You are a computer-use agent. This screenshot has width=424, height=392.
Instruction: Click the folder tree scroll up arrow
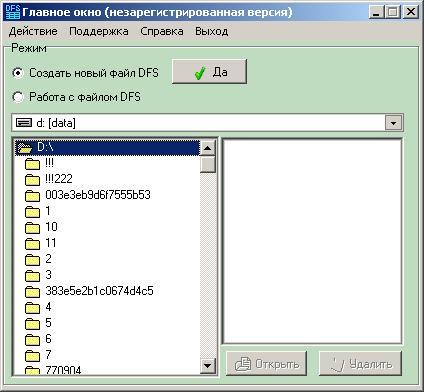tap(208, 148)
